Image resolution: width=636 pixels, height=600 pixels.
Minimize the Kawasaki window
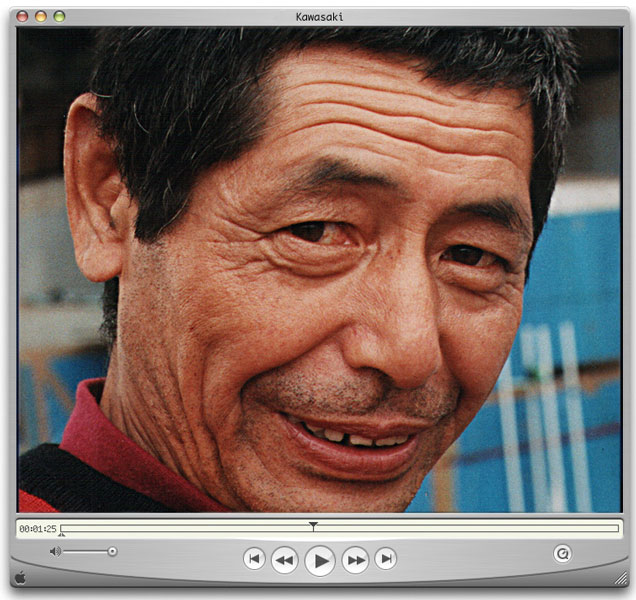[41, 16]
